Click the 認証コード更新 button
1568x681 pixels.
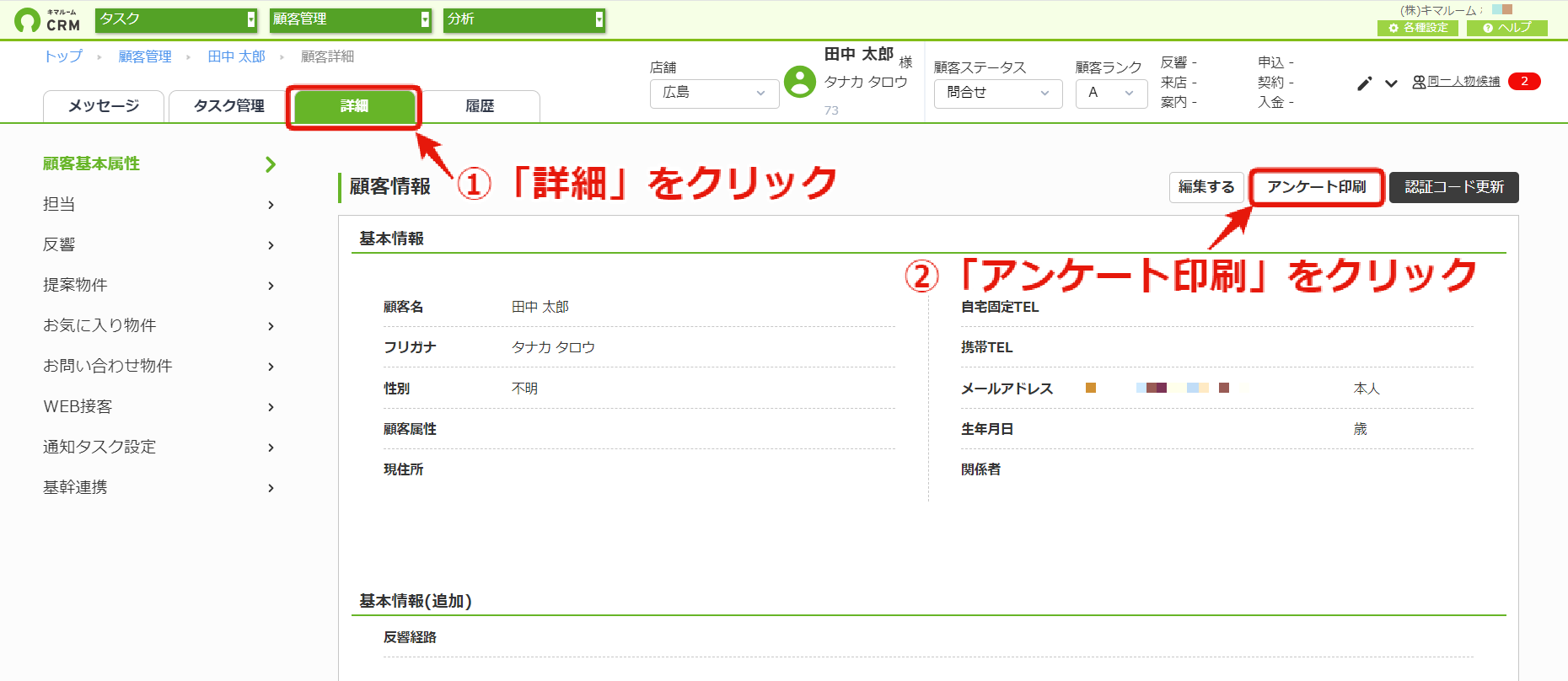1454,187
